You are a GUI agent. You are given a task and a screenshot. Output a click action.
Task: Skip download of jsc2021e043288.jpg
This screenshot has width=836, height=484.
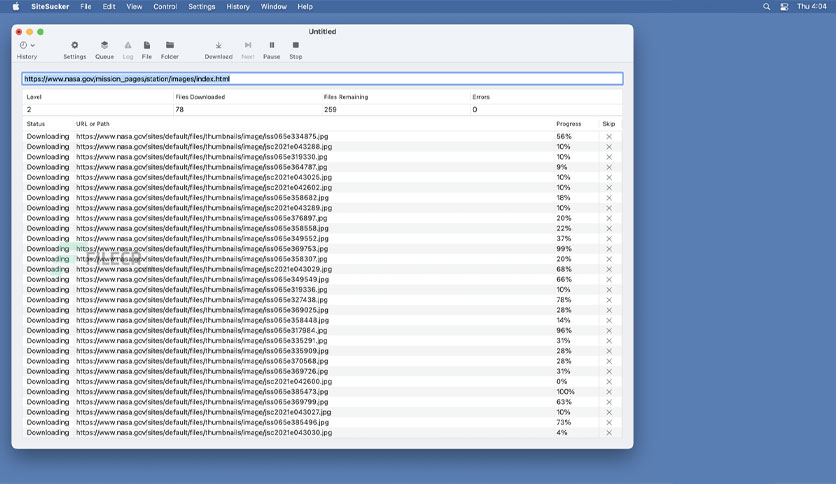click(609, 147)
